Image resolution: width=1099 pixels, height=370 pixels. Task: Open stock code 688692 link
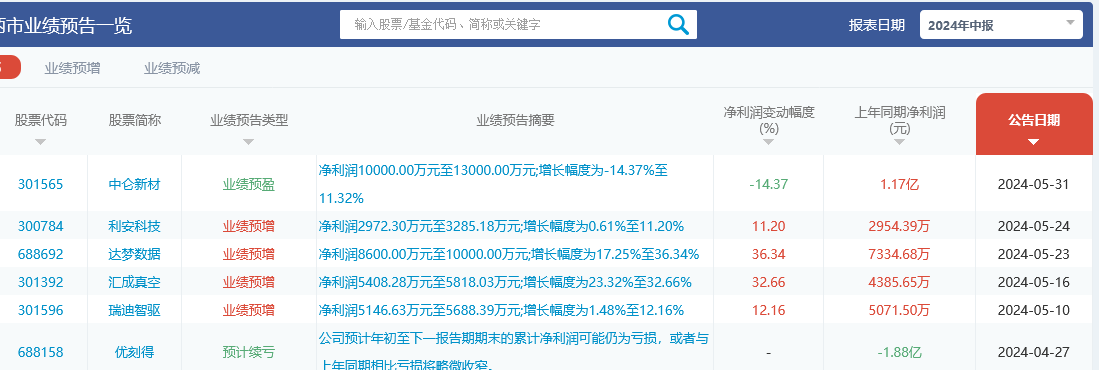pyautogui.click(x=41, y=254)
